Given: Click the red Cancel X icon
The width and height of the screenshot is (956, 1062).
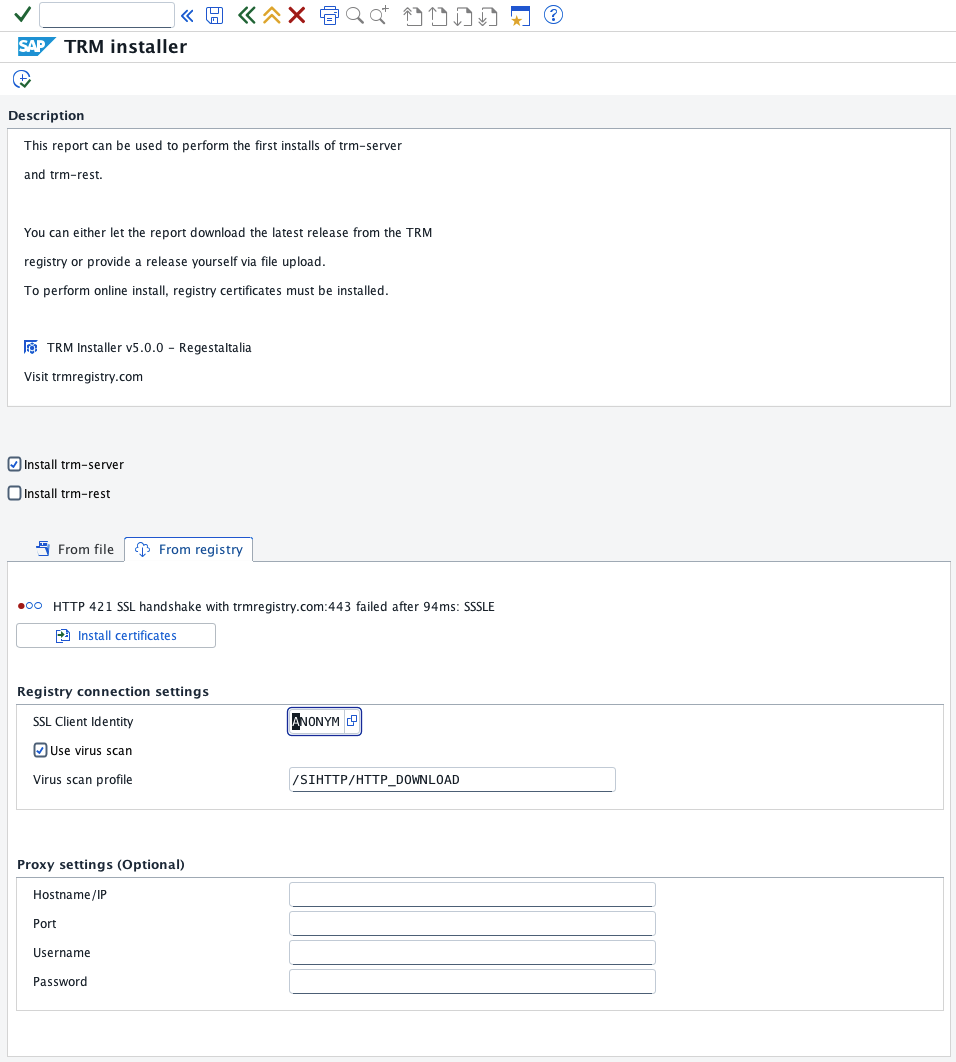Looking at the screenshot, I should pos(297,15).
